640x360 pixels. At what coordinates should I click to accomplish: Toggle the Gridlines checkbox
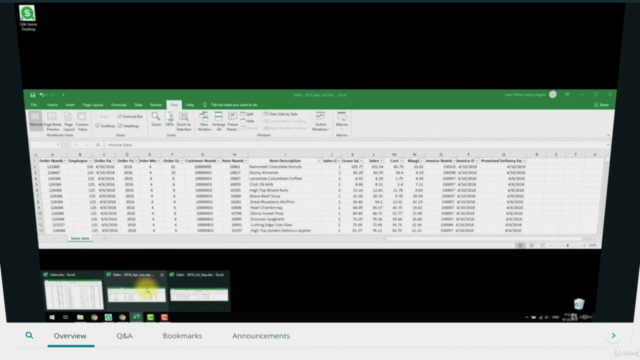97,126
